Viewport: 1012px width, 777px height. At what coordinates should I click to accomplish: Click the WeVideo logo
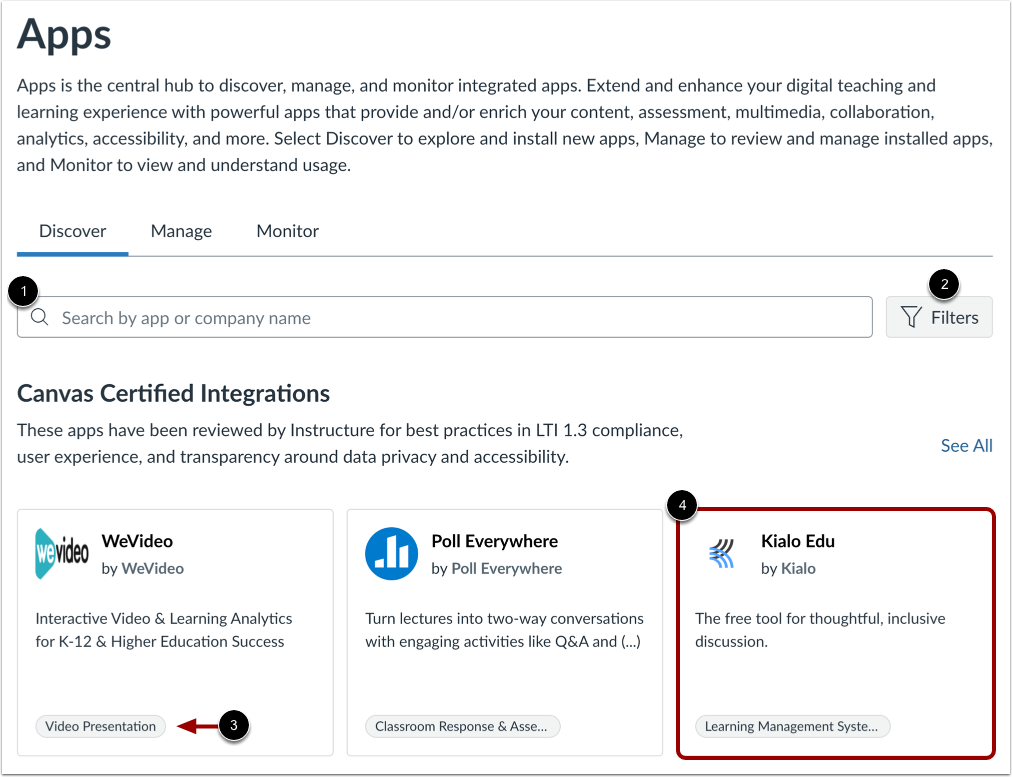(62, 554)
